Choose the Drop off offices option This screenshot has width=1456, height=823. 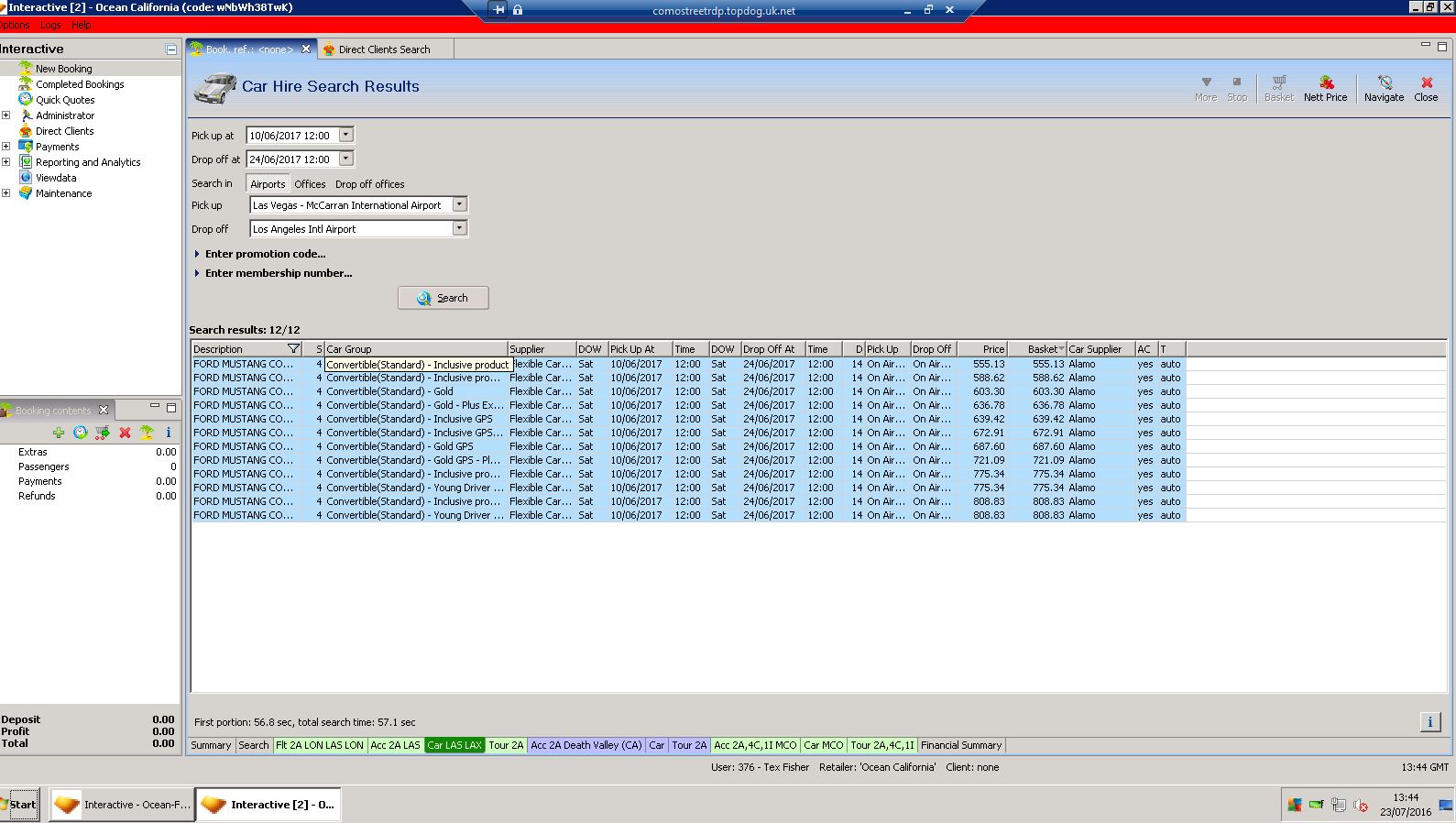click(369, 184)
